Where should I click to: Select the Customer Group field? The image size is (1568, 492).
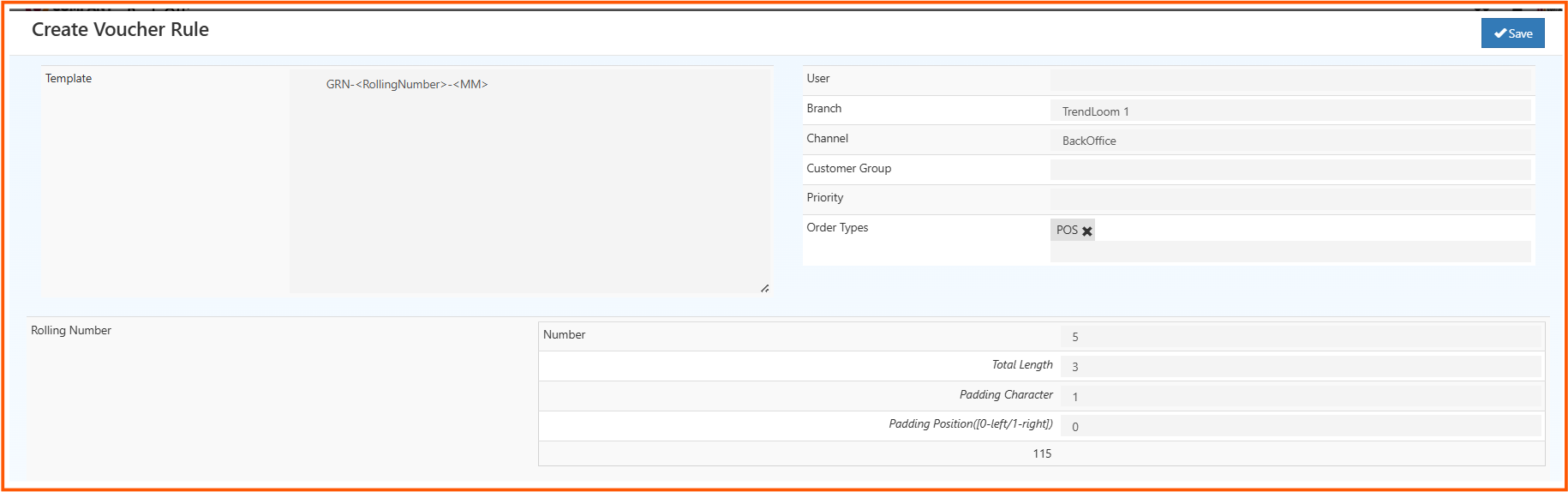1290,170
